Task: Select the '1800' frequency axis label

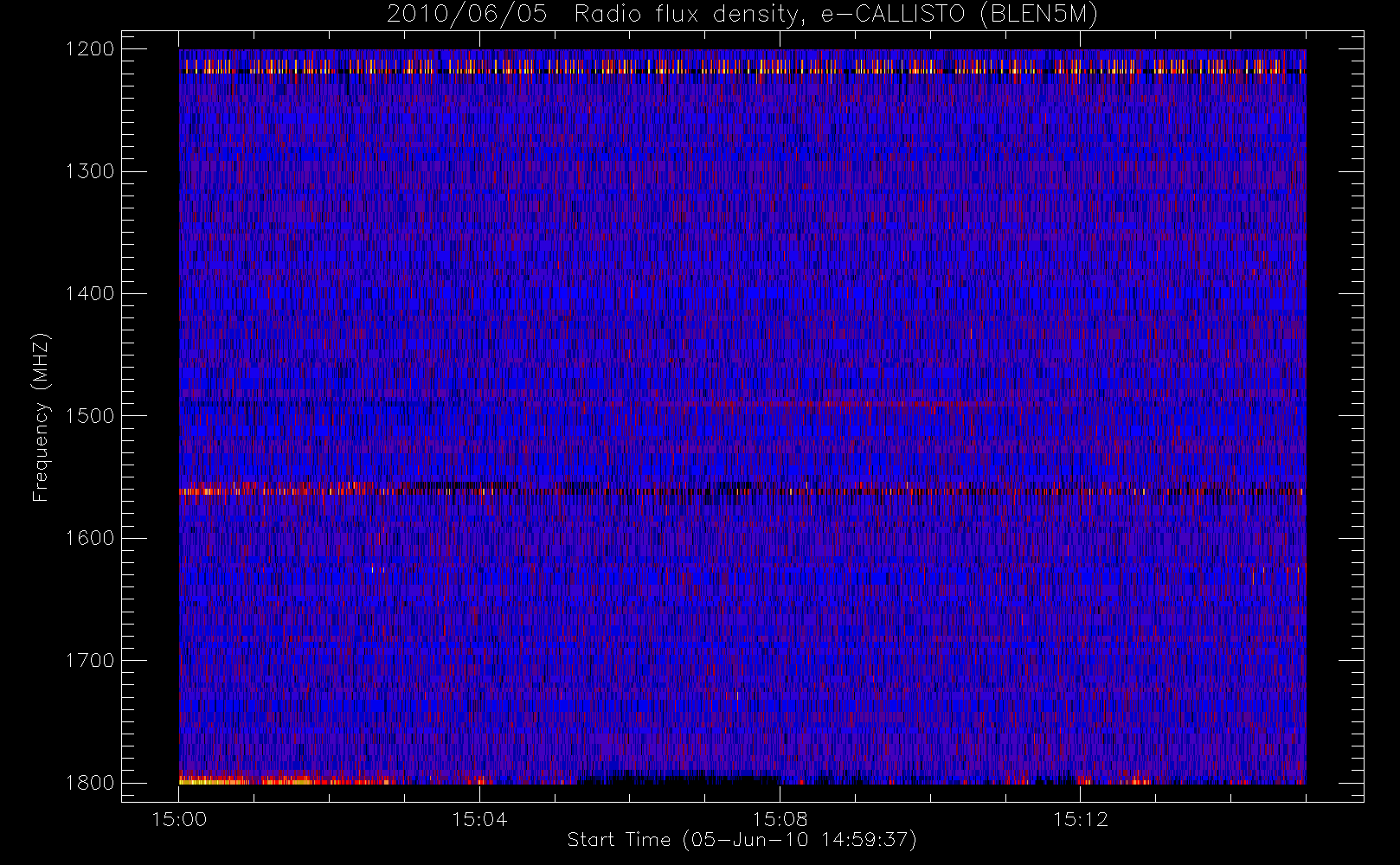Action: 90,783
